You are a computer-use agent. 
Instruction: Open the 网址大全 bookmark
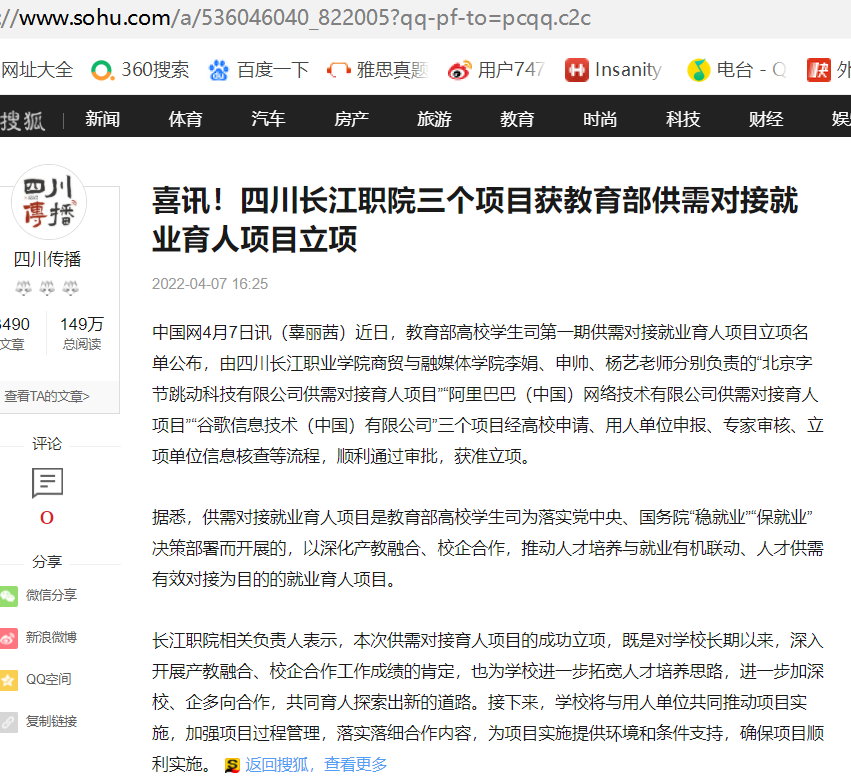pos(37,70)
